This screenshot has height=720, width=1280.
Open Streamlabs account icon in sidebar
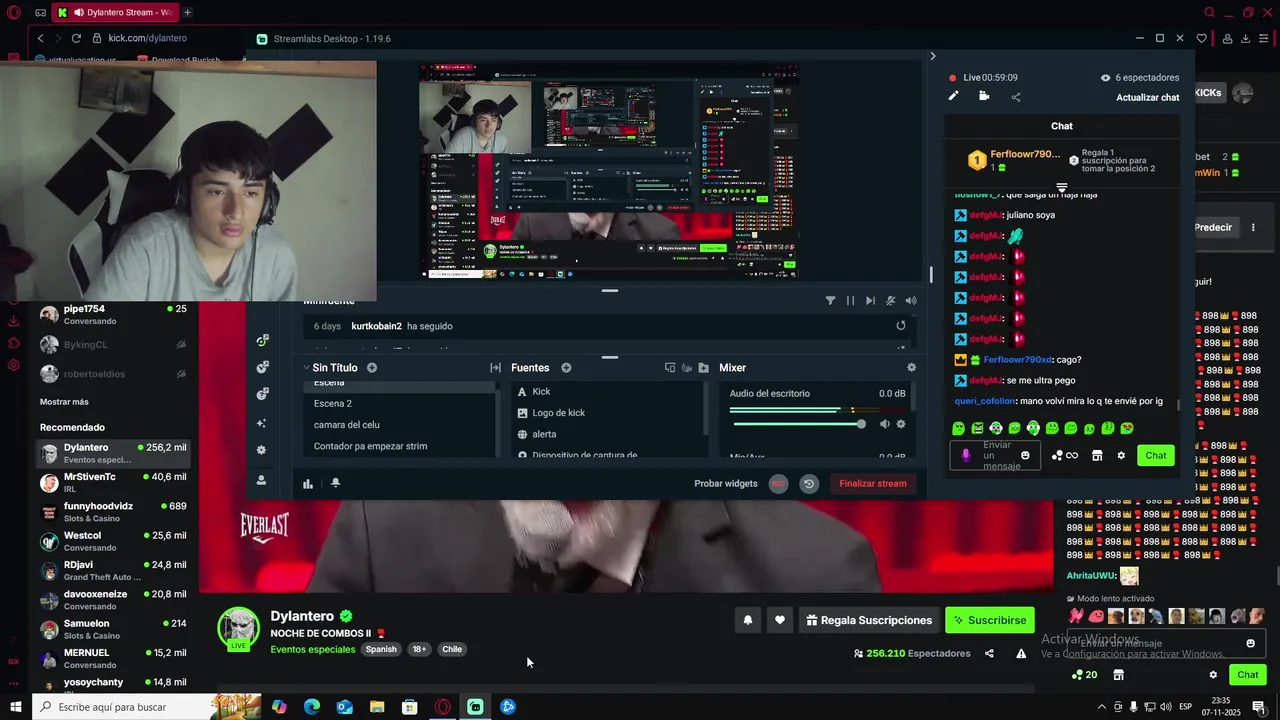click(x=261, y=480)
